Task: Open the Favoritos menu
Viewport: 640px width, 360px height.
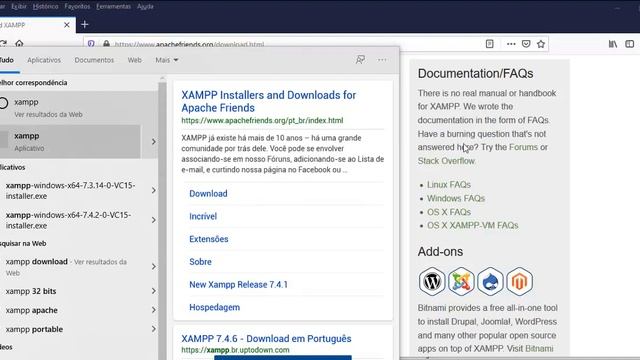Action: pos(77,7)
